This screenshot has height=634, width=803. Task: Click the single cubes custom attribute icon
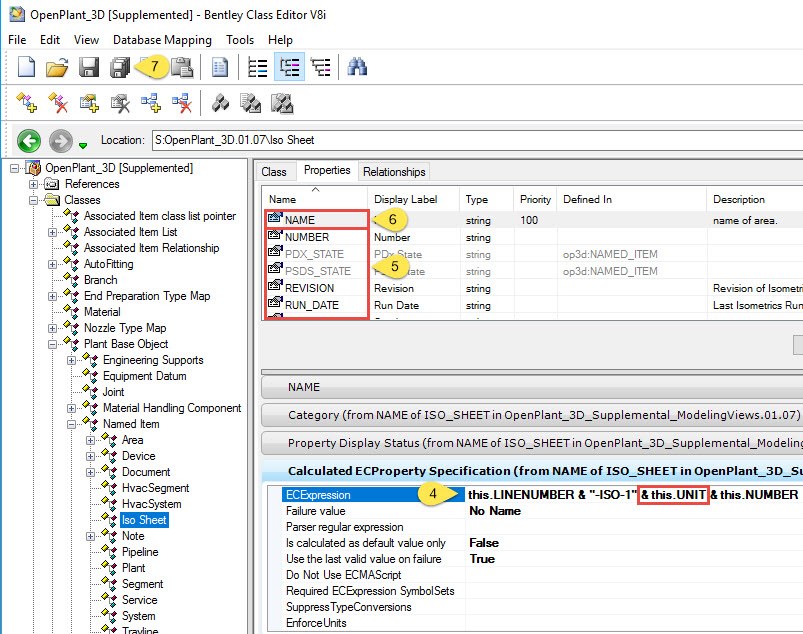[x=220, y=103]
